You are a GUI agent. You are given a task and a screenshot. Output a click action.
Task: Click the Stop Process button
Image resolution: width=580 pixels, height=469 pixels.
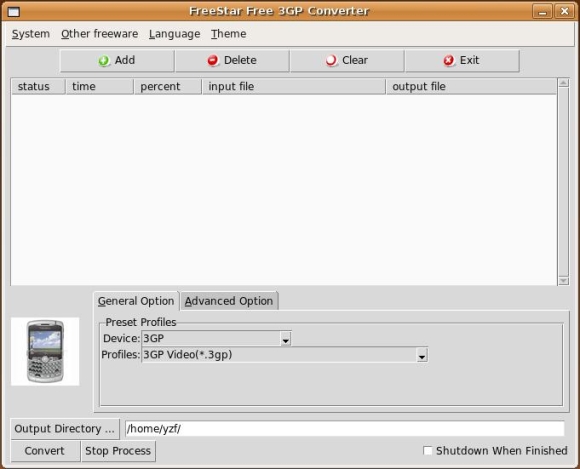coord(118,451)
